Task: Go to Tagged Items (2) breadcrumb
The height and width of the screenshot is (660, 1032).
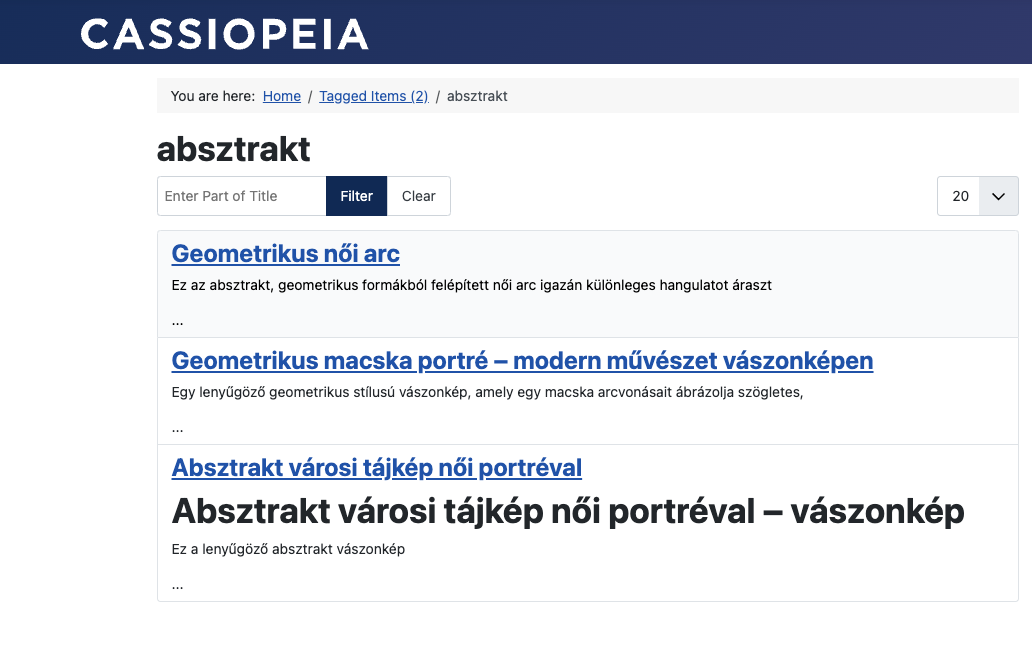Action: point(373,96)
